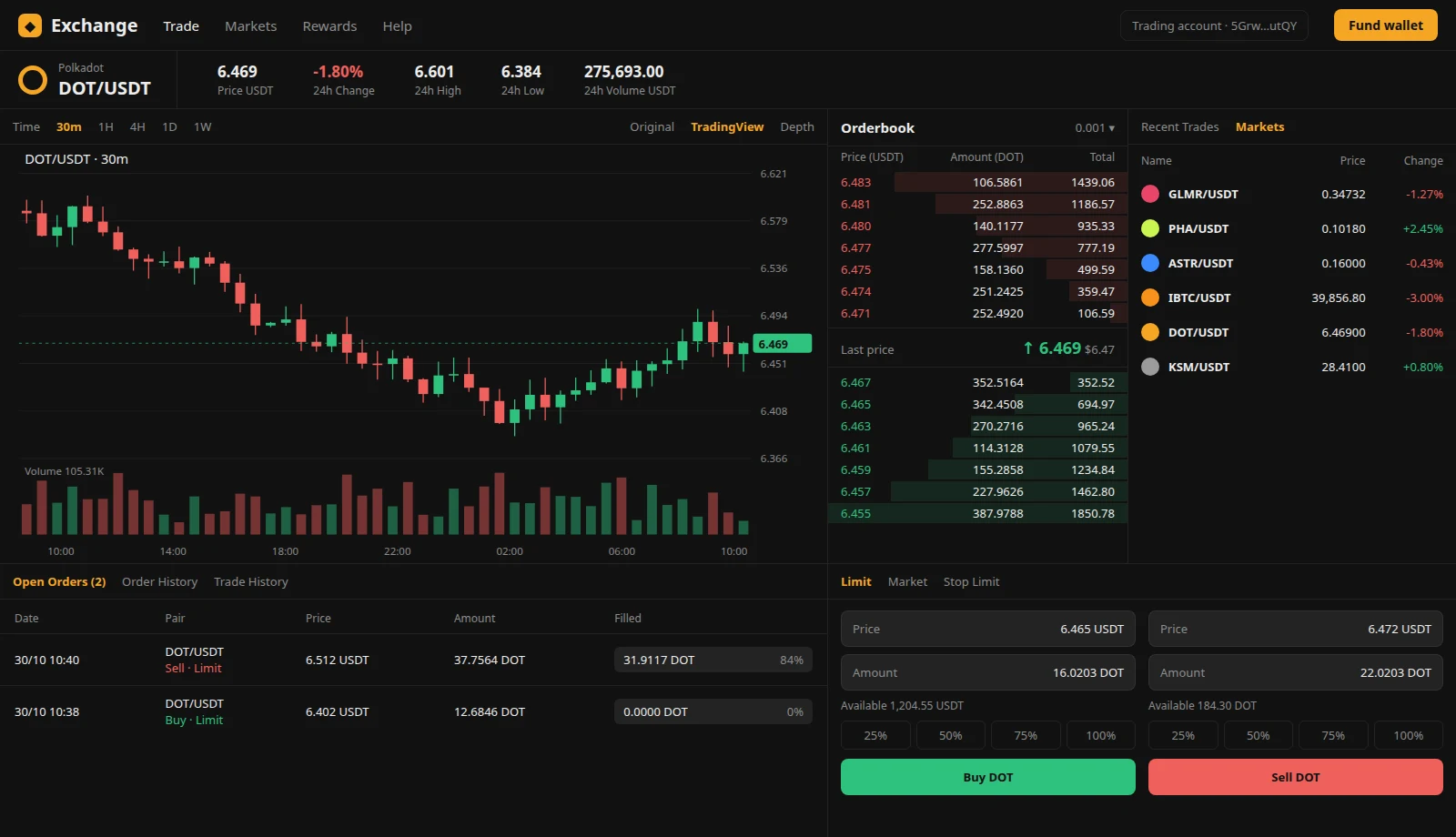
Task: Click the 84% filled progress bar
Action: (x=713, y=661)
